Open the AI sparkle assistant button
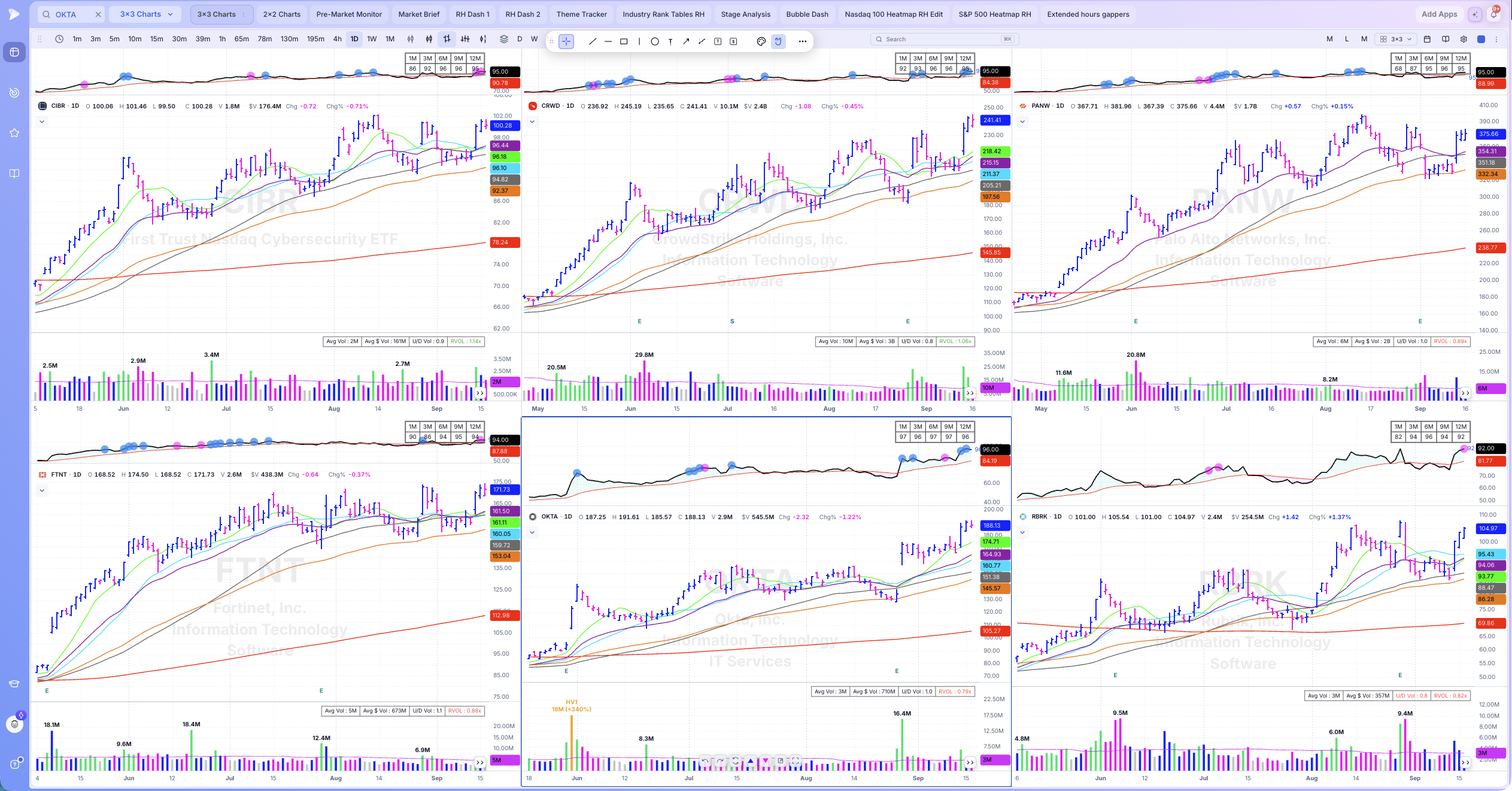Viewport: 1512px width, 791px height. 1475,14
